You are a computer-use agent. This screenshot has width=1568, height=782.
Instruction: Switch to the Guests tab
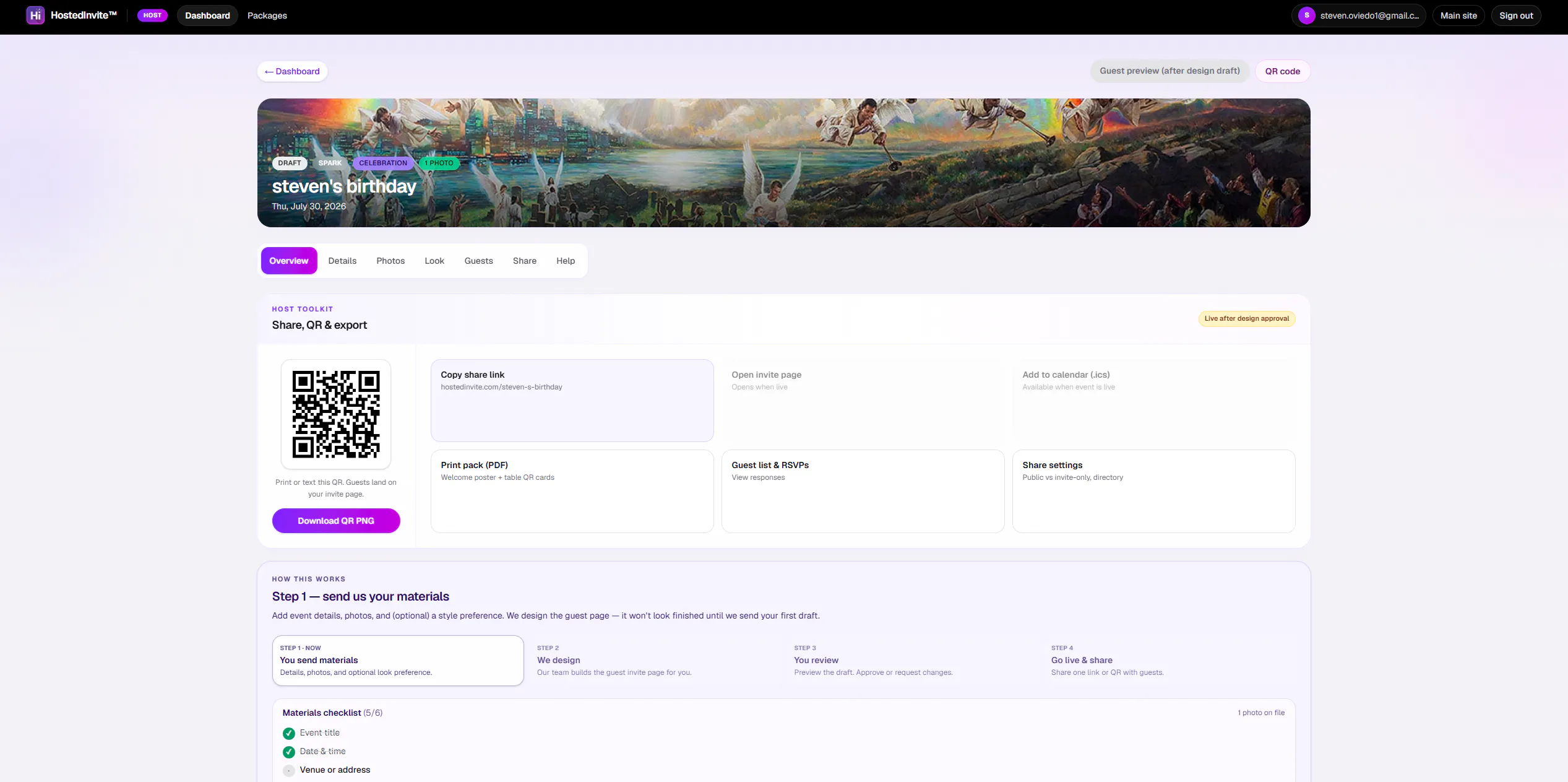479,261
